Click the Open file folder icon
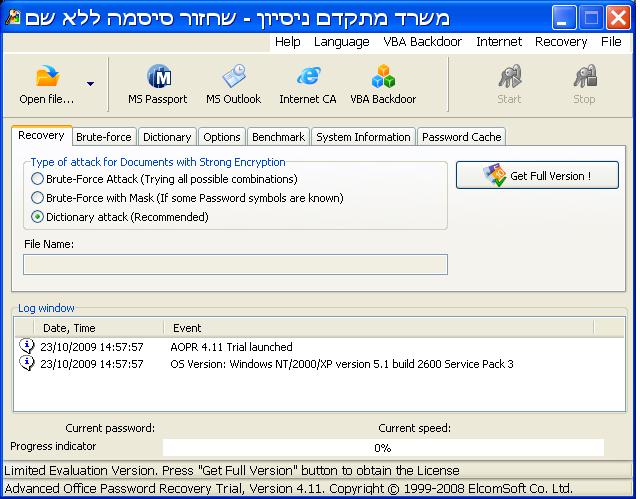 (x=46, y=78)
